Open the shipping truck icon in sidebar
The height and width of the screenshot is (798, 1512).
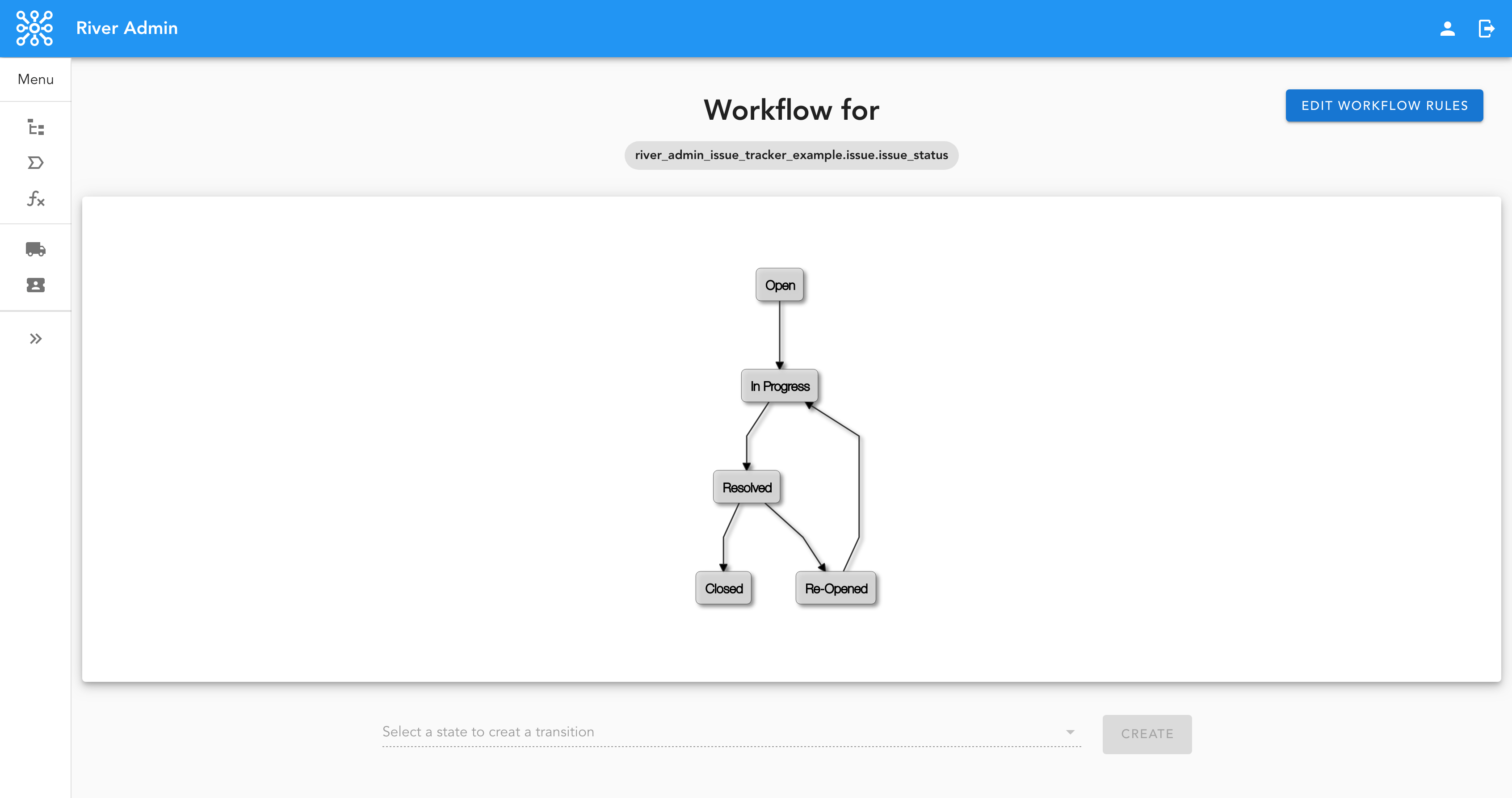36,249
